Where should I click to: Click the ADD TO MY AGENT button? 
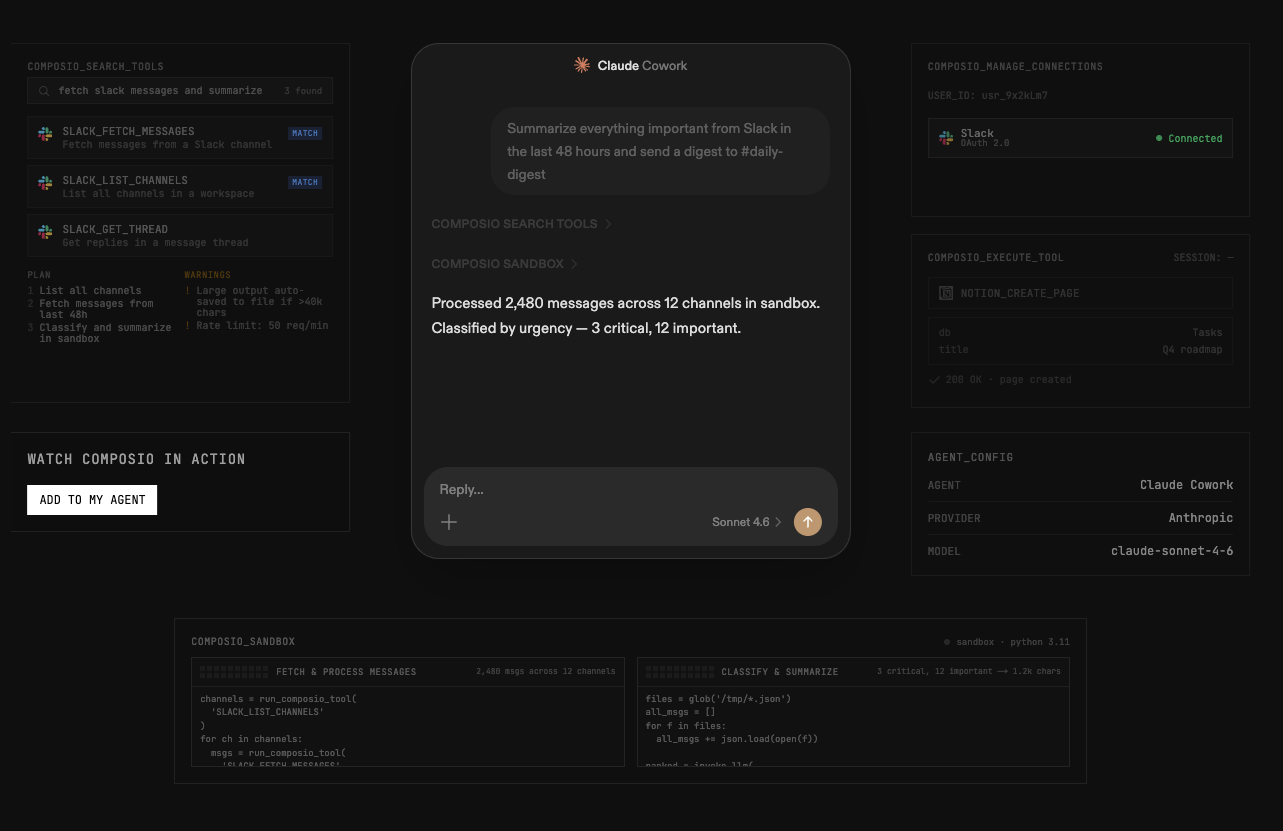92,500
